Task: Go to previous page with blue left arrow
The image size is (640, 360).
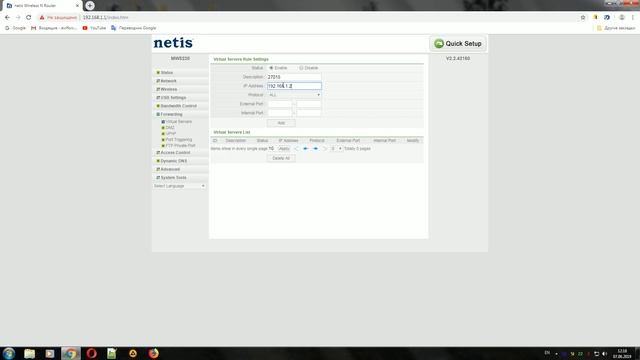Action: point(305,149)
